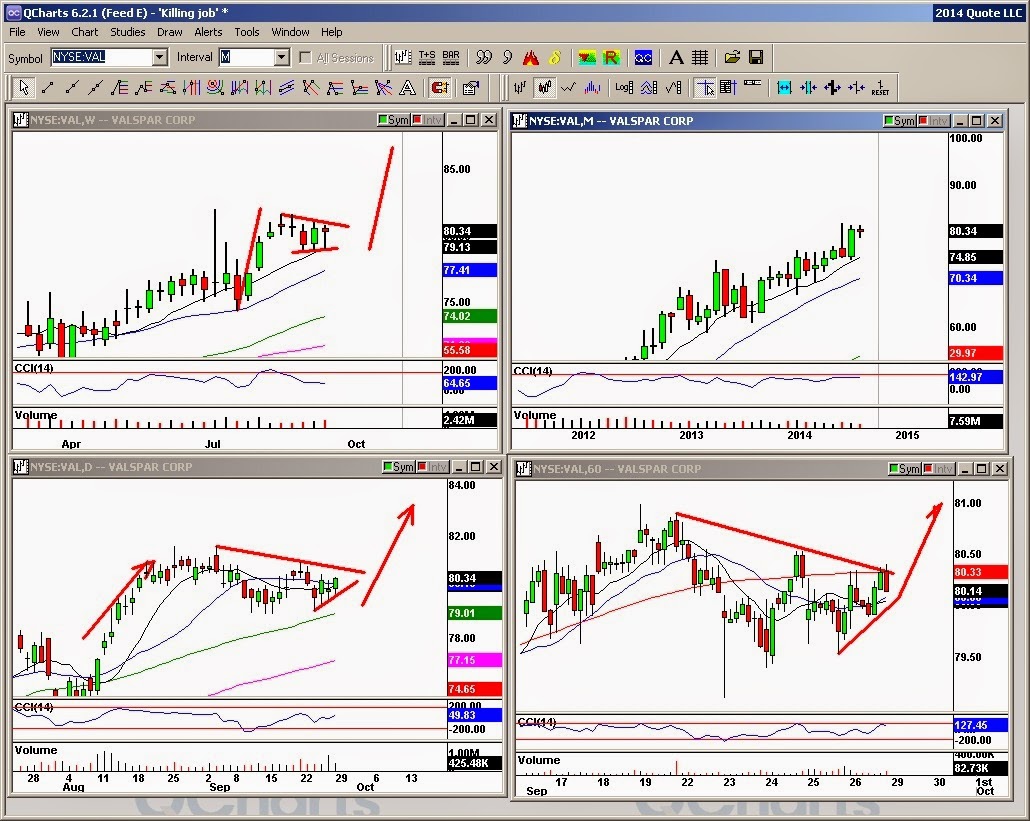Open the Chart menu

85,32
